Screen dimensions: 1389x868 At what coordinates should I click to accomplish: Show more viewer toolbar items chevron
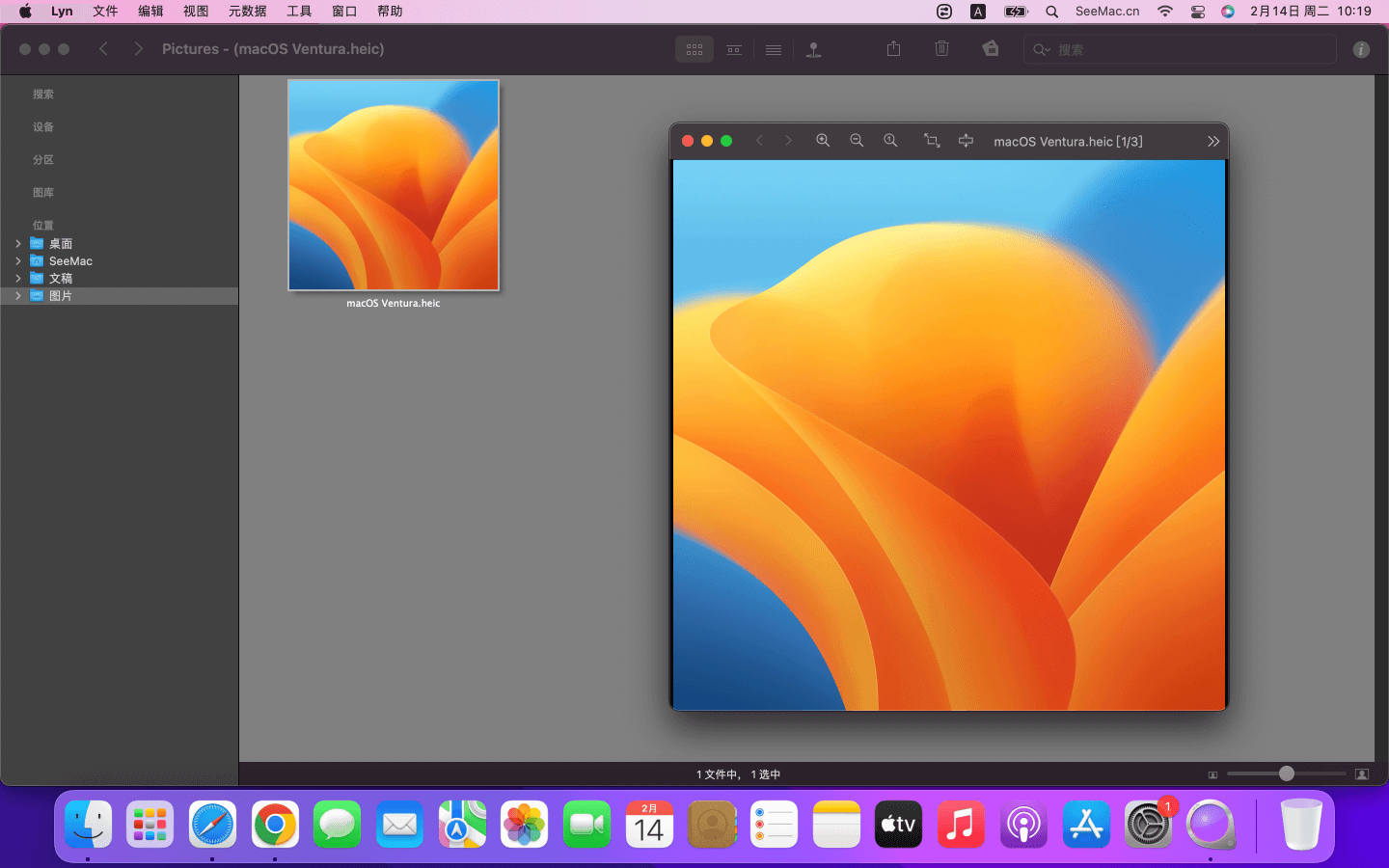click(1213, 141)
